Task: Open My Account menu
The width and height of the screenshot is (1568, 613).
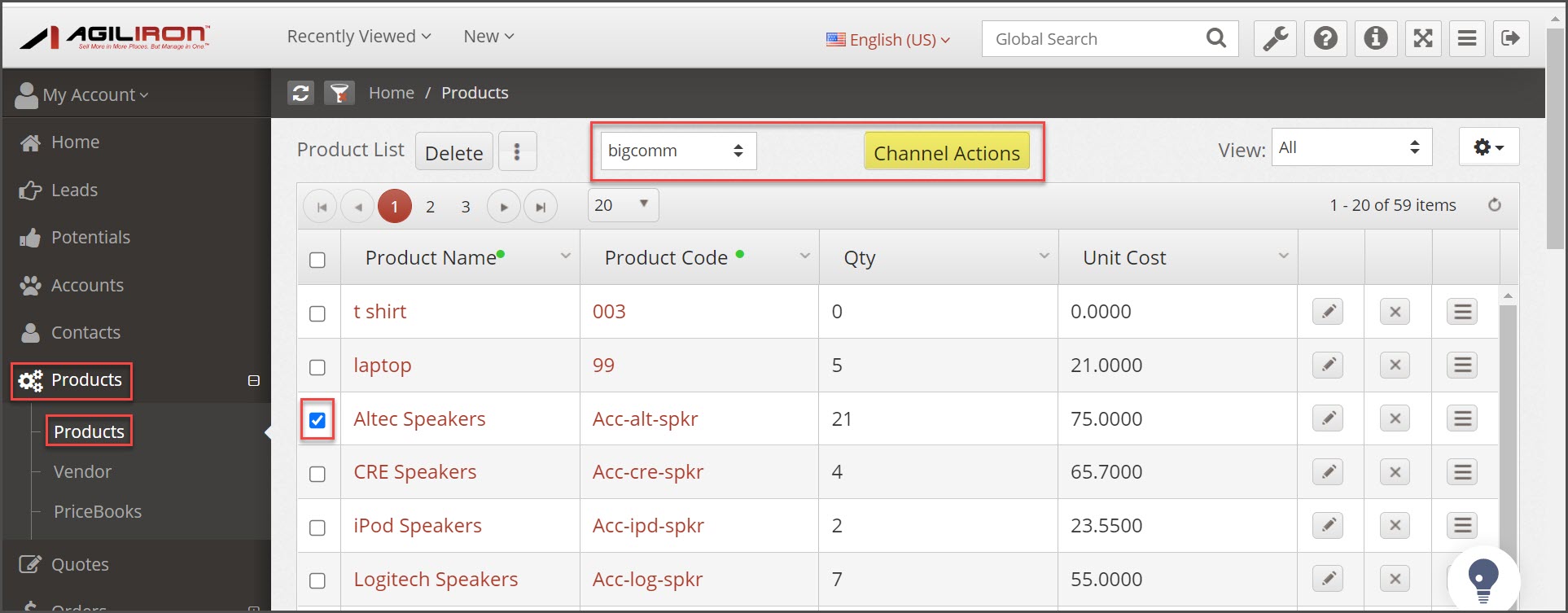Action: coord(82,94)
